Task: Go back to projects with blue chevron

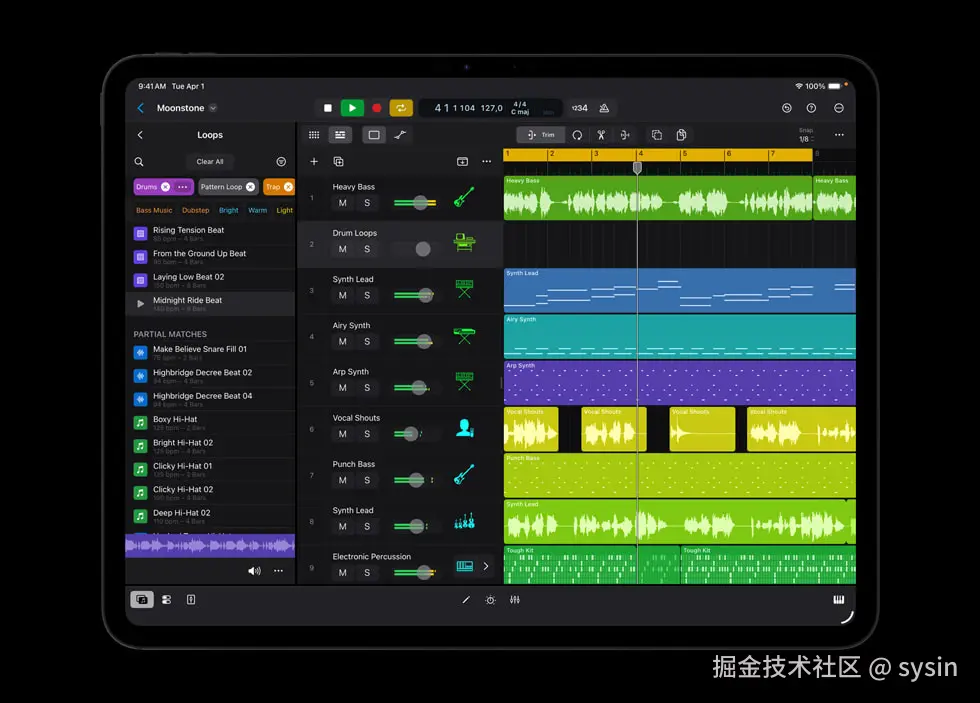Action: click(141, 108)
